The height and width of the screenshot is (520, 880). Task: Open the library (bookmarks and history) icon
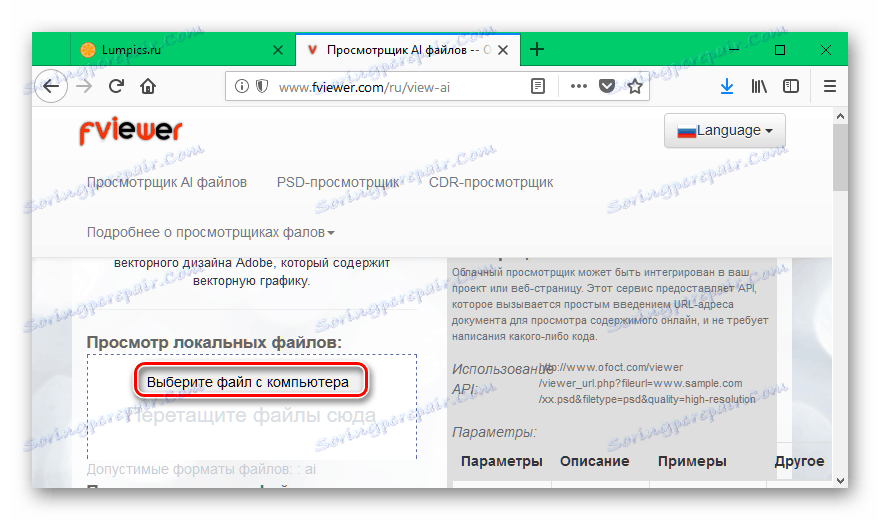[759, 86]
